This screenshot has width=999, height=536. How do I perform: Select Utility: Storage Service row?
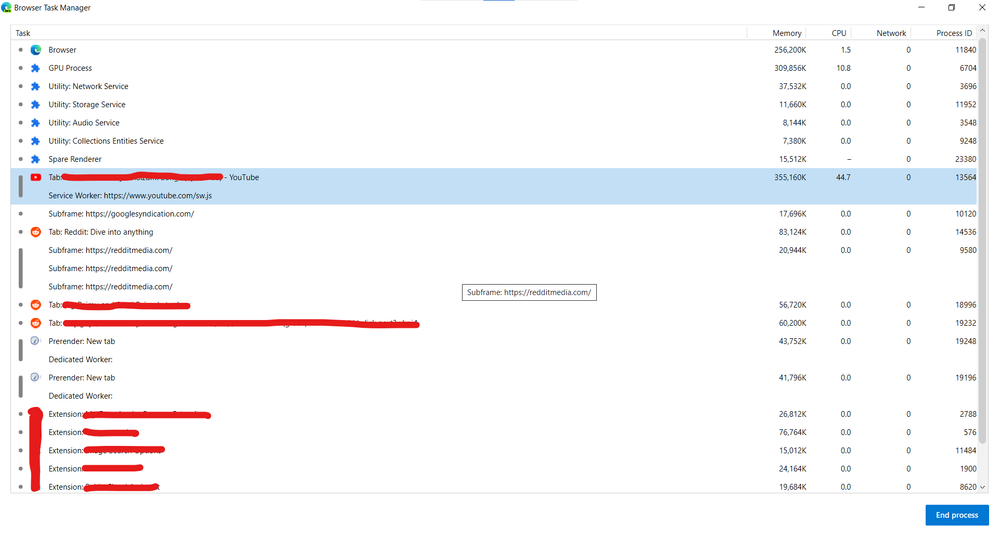[x=494, y=105]
